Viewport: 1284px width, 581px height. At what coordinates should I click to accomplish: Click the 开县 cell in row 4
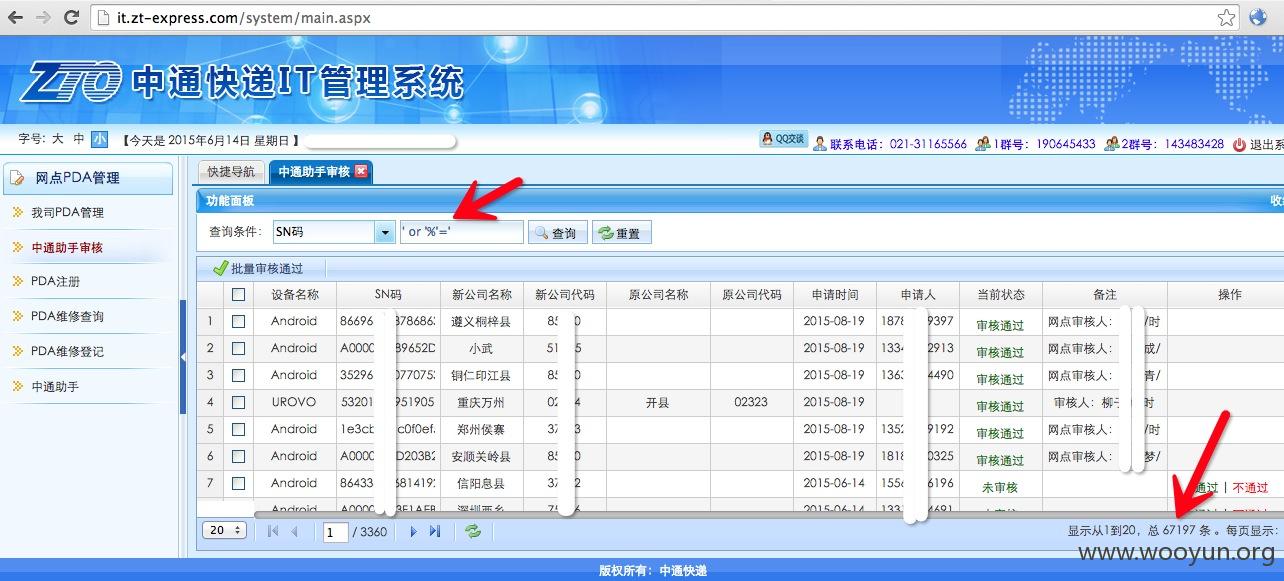pyautogui.click(x=657, y=402)
